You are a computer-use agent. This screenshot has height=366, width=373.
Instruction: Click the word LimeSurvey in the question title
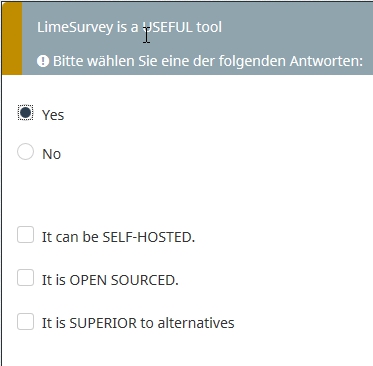75,27
